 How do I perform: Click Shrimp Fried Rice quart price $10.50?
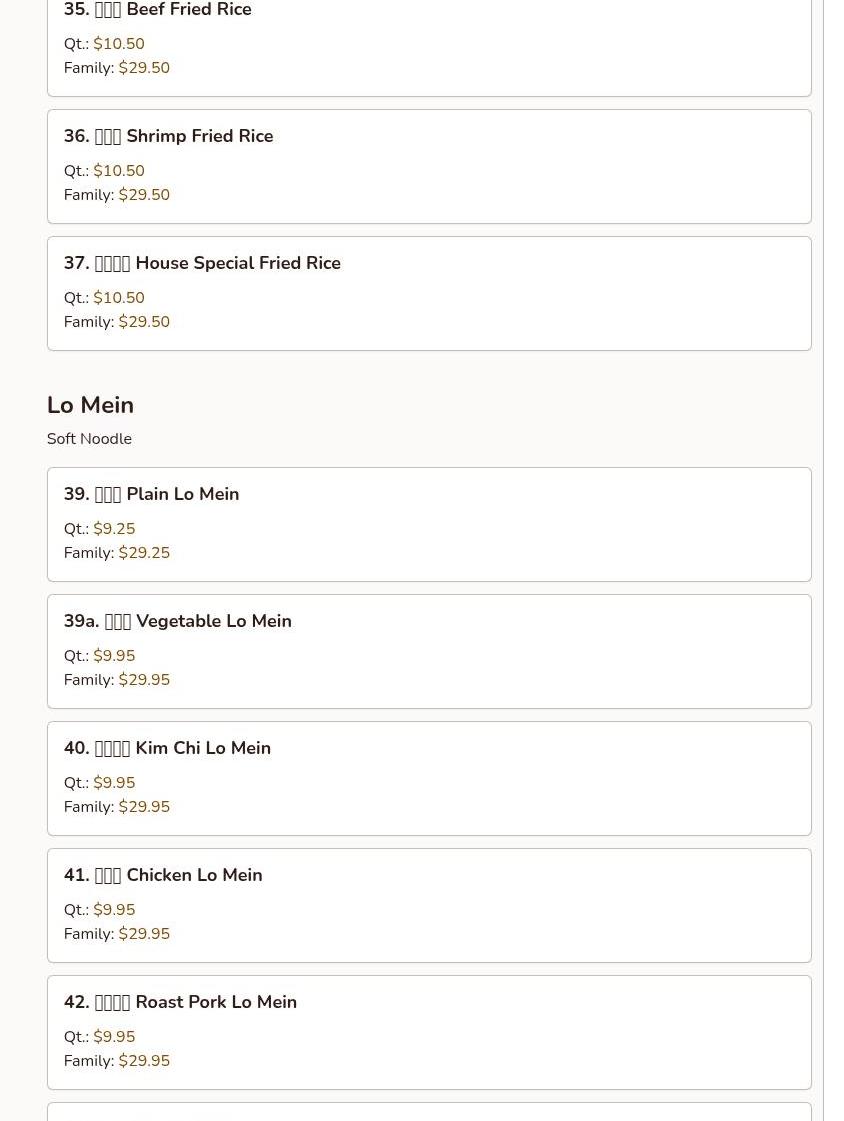119,171
